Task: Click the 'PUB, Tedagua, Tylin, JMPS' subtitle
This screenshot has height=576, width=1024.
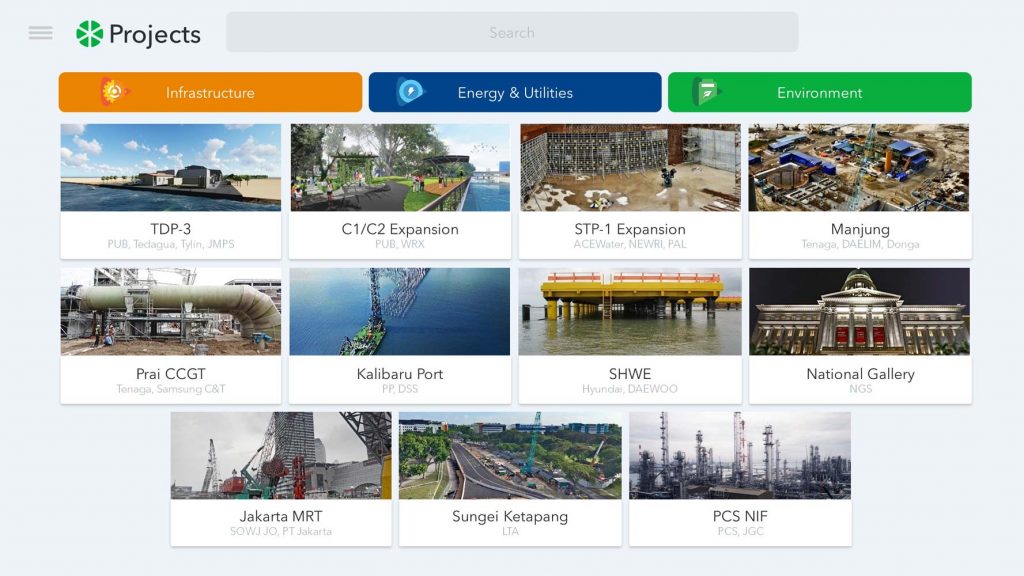Action: (170, 244)
